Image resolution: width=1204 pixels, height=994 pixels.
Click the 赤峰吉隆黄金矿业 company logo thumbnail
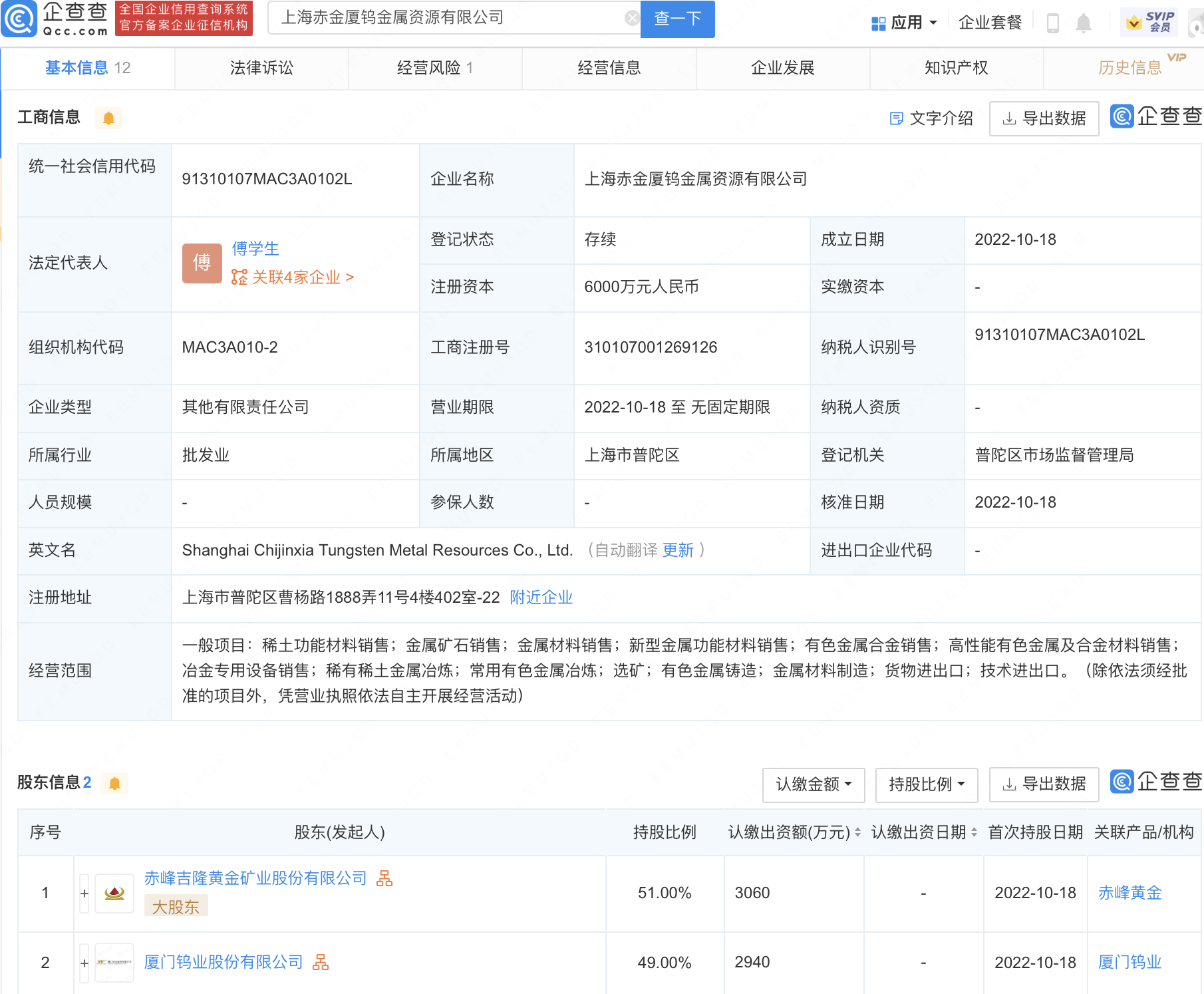114,893
